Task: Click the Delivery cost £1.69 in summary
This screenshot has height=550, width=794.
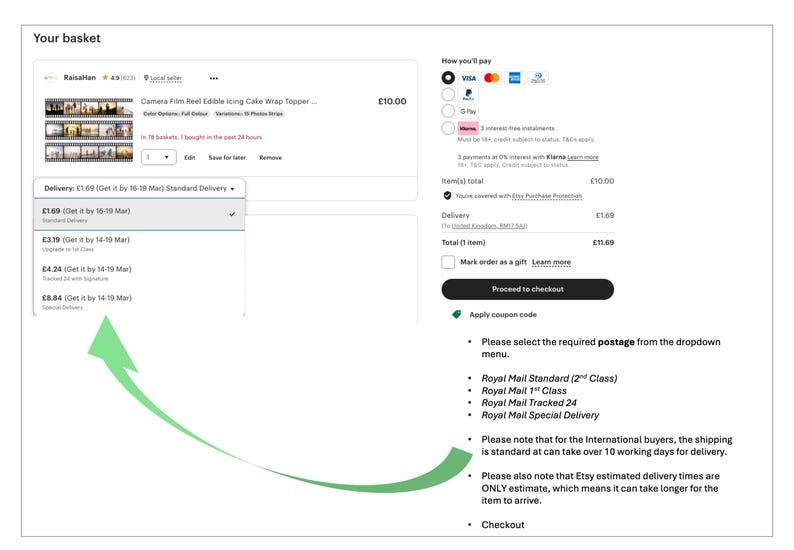Action: [x=605, y=215]
